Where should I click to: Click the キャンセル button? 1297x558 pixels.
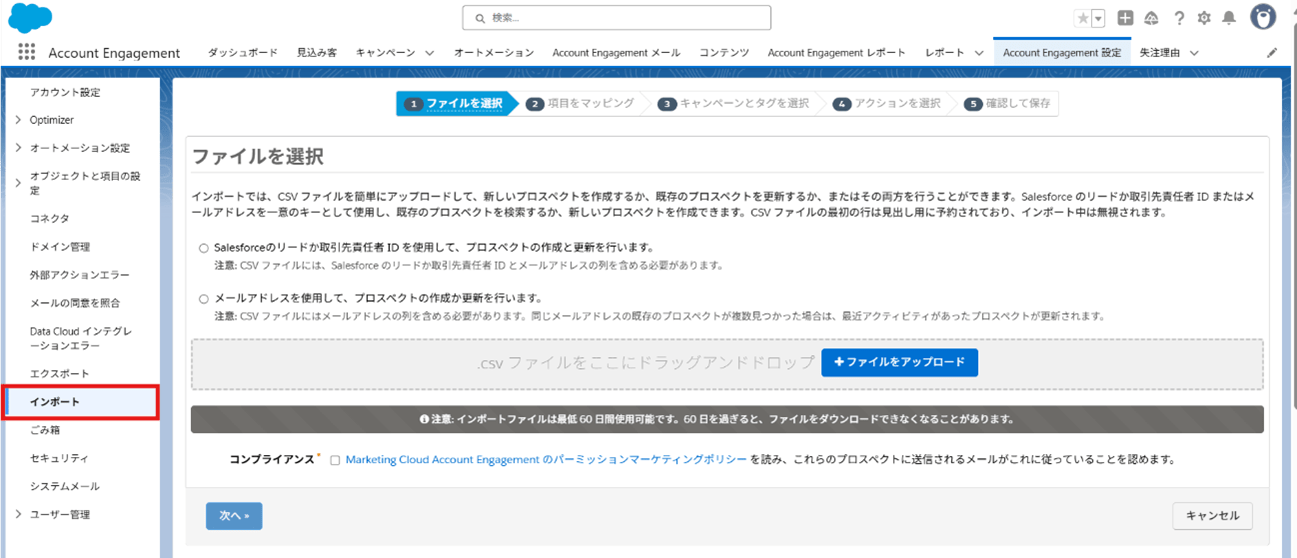[x=1212, y=515]
